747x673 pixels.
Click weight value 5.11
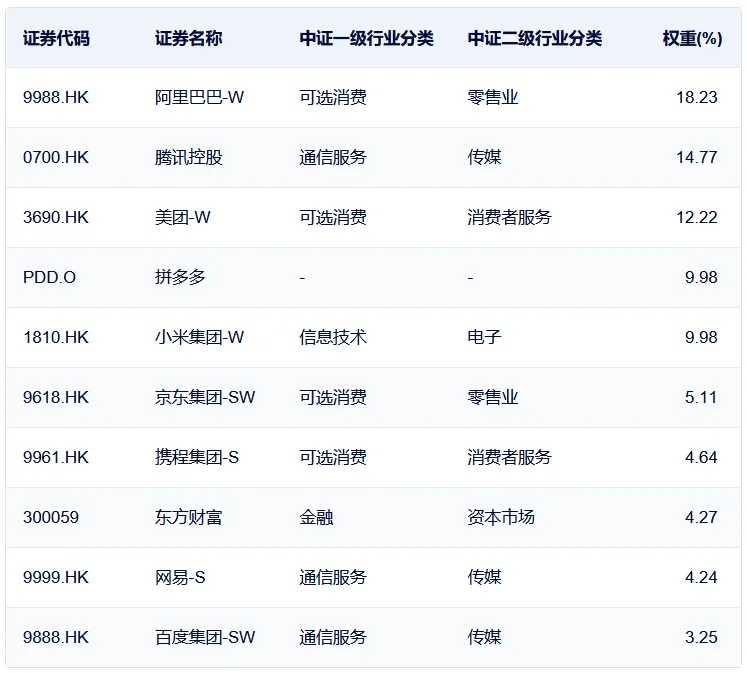701,398
